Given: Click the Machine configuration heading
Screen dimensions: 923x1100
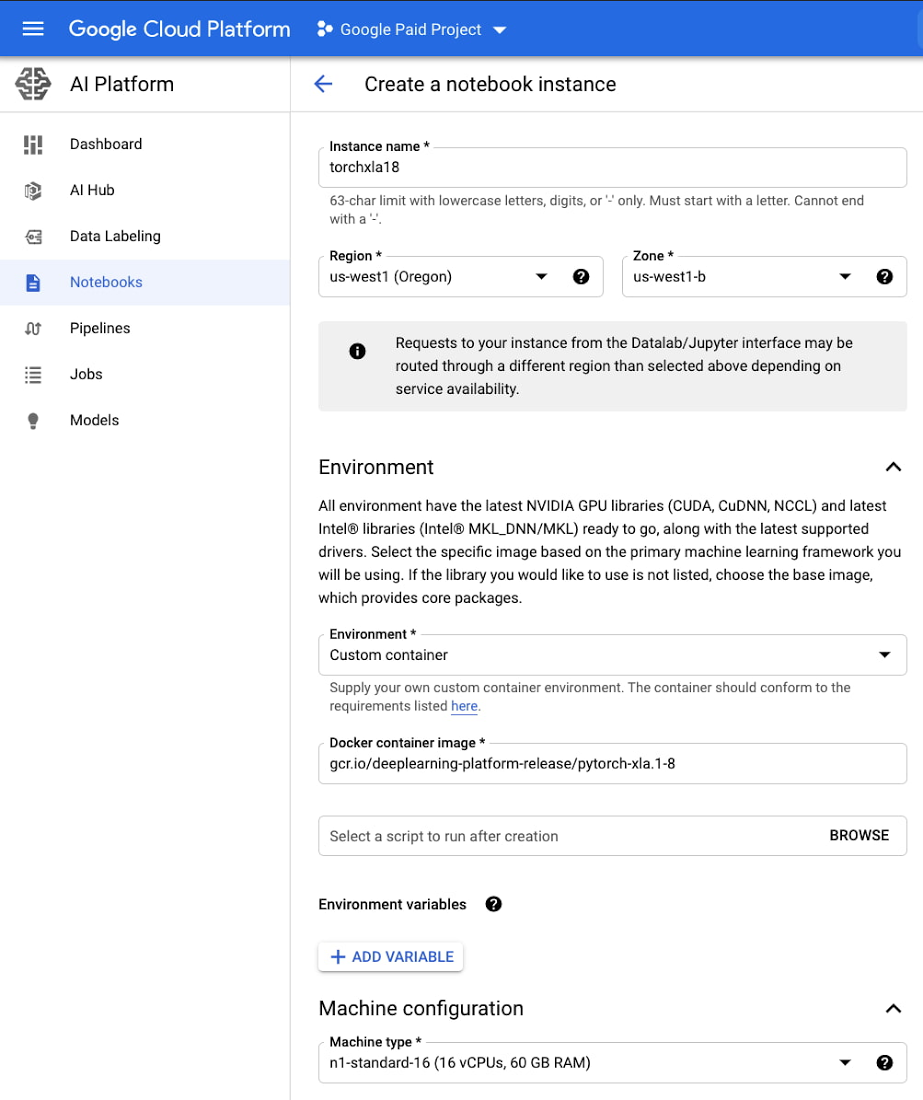Looking at the screenshot, I should [421, 1008].
